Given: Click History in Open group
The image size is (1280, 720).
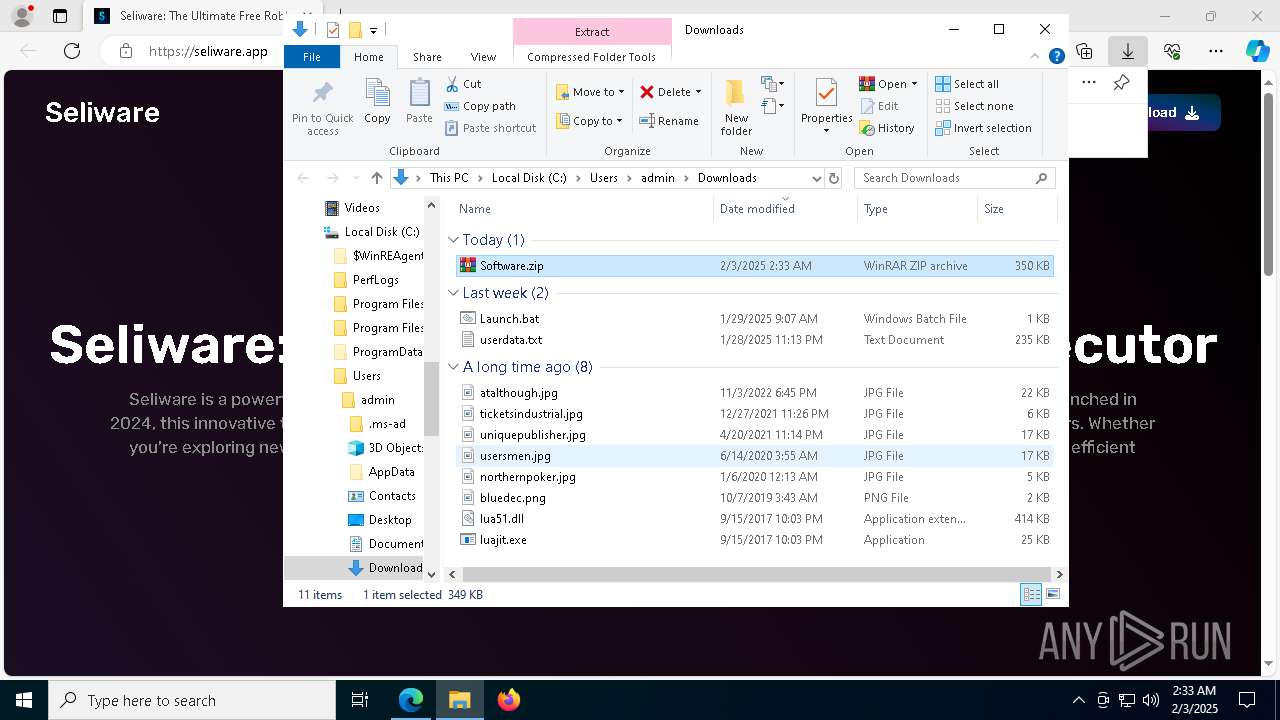Looking at the screenshot, I should pos(887,128).
